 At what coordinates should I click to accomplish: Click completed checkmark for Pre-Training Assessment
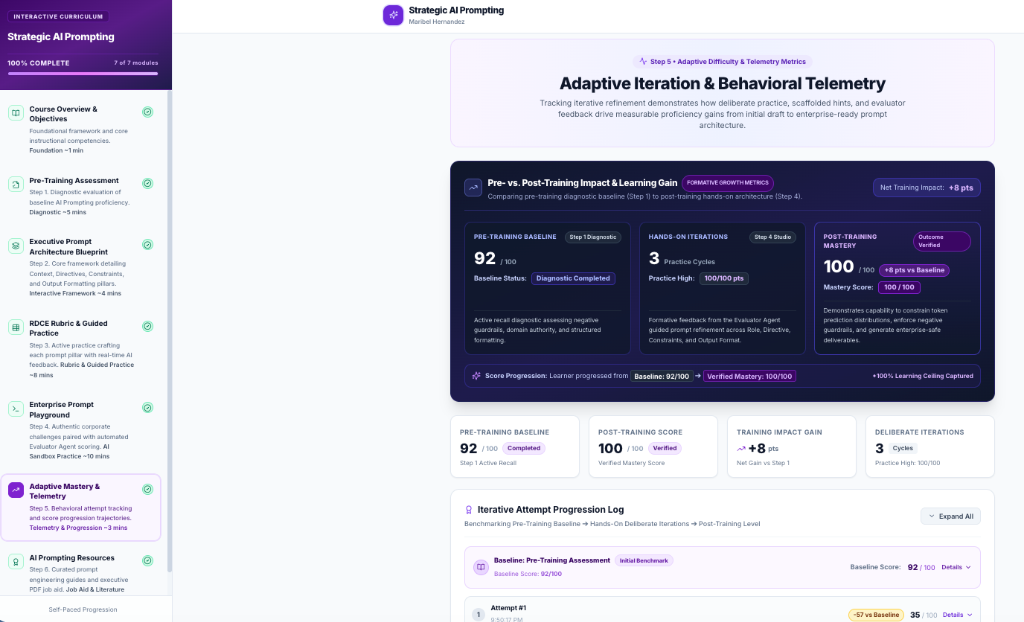[x=148, y=184]
